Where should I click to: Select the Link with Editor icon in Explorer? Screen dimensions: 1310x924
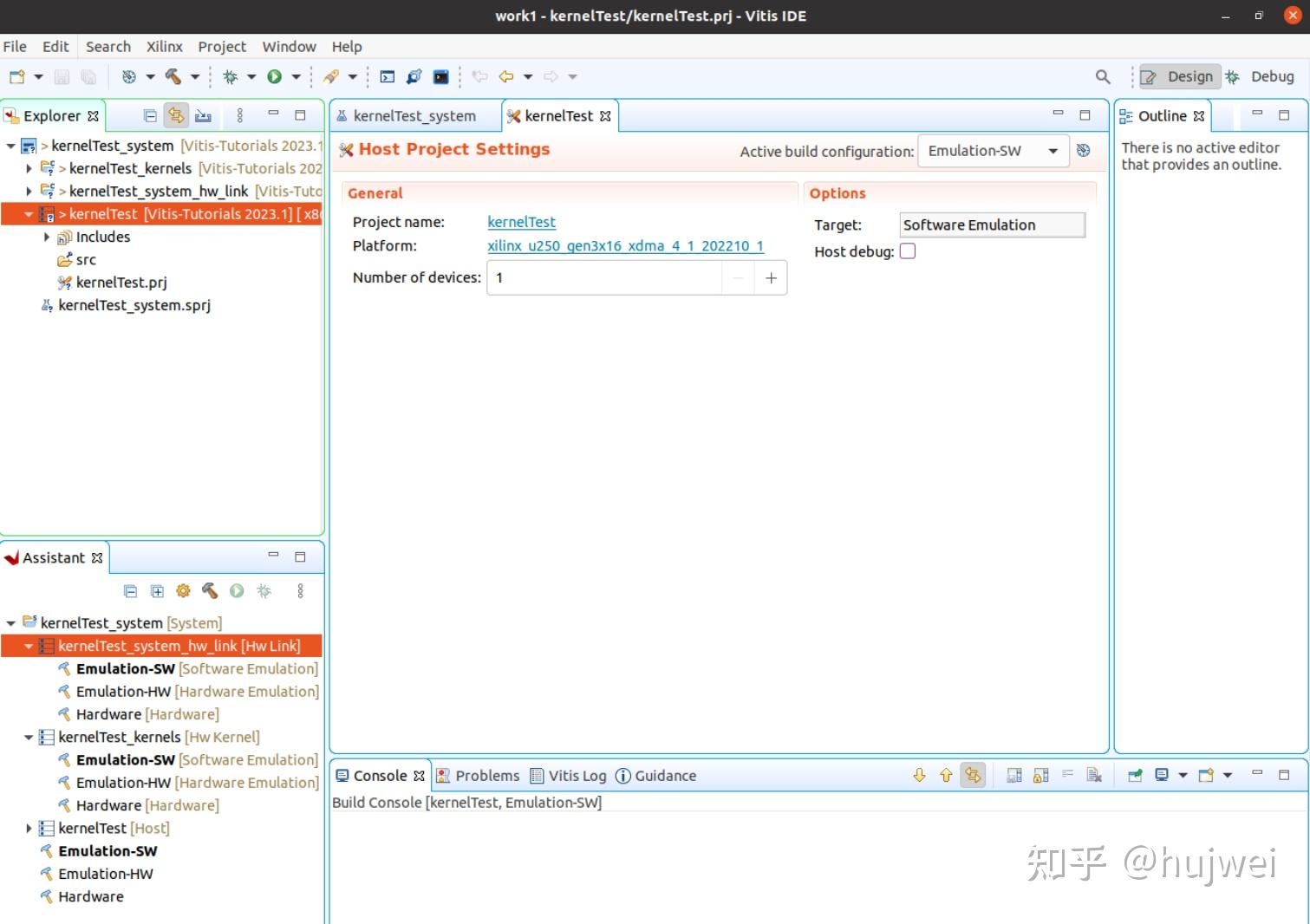pos(176,114)
